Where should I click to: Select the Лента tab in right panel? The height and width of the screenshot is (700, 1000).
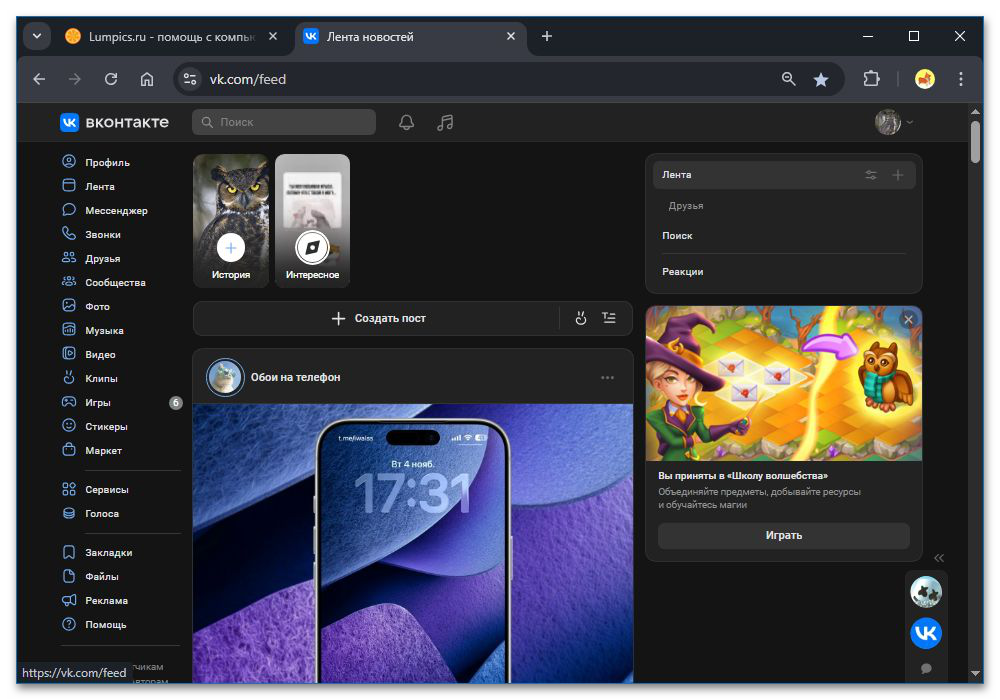point(784,175)
